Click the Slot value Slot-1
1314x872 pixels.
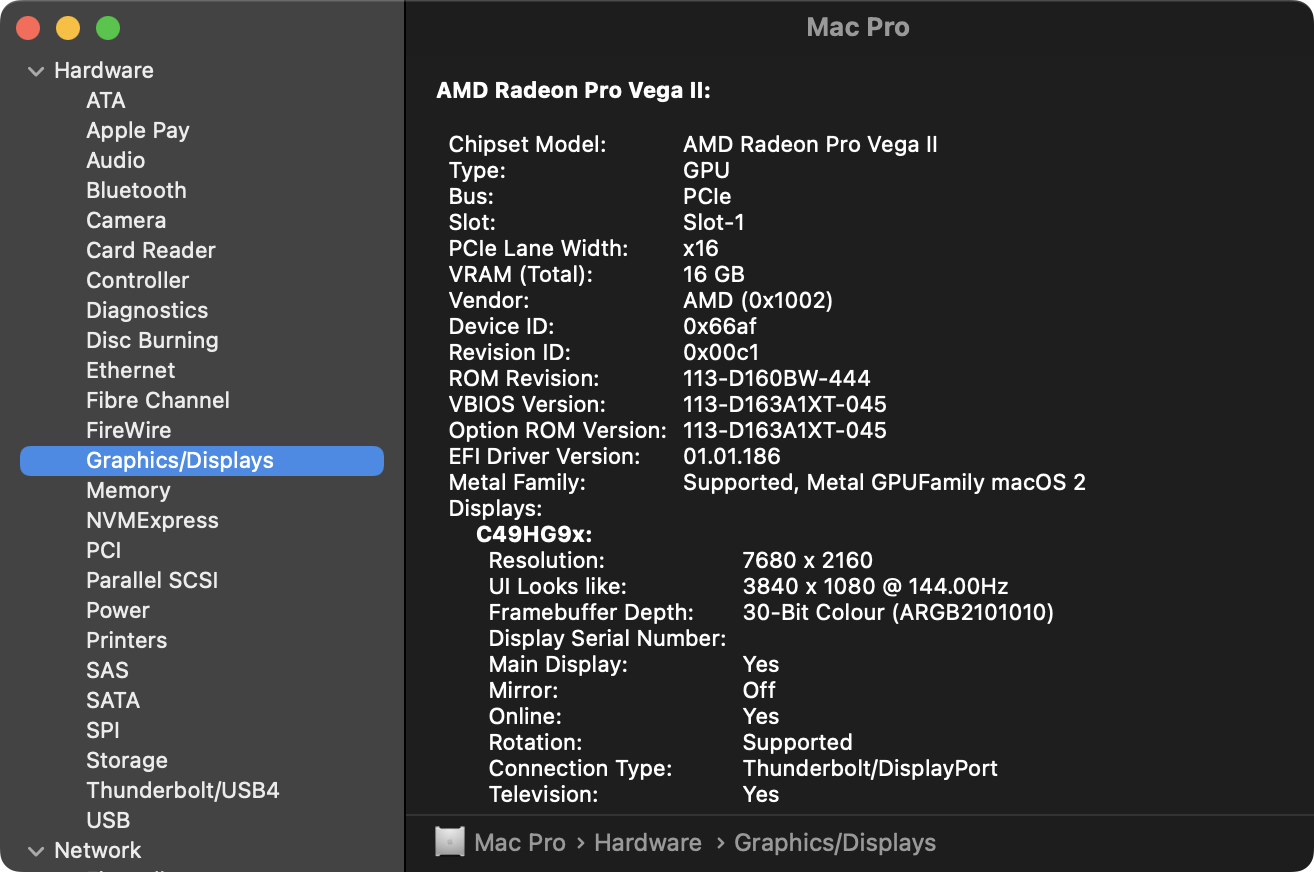714,222
